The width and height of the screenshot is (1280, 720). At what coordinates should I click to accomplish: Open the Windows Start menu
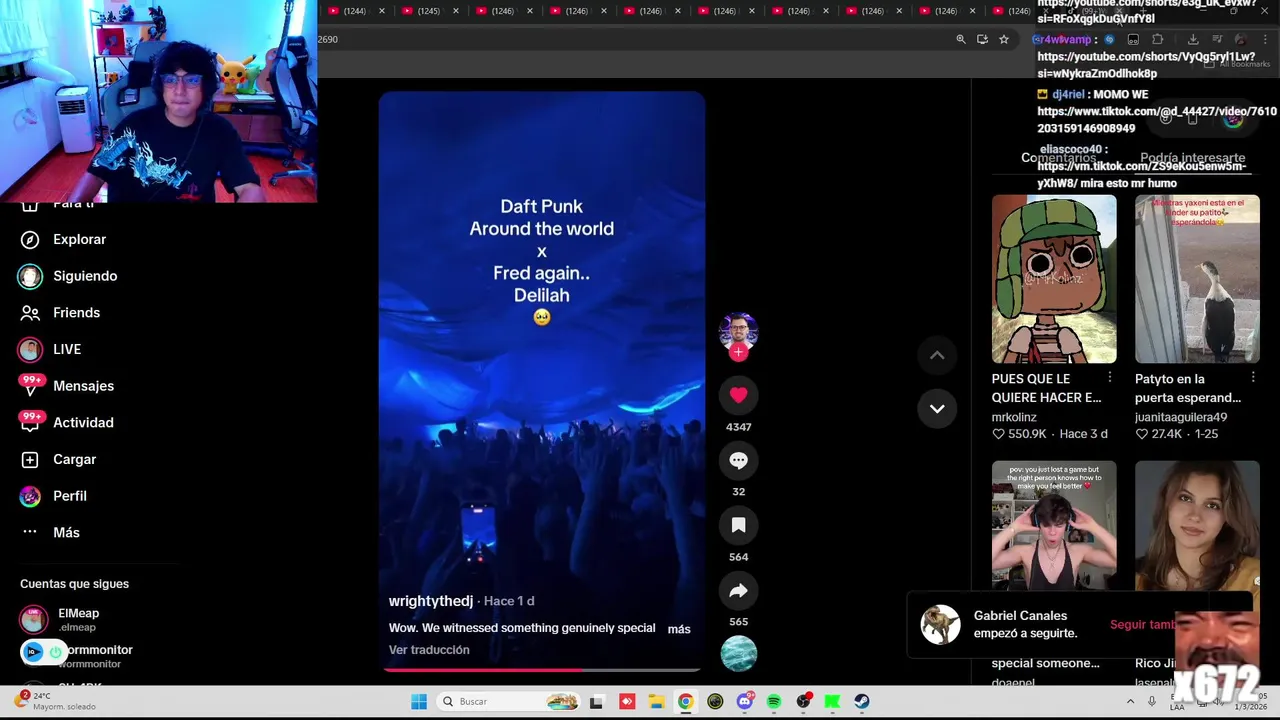[419, 701]
